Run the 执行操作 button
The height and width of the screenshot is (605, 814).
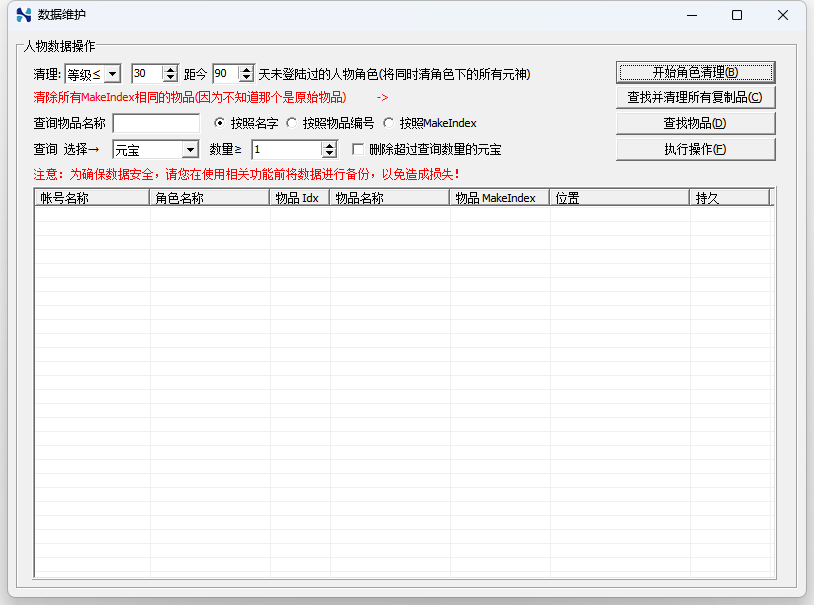[x=695, y=149]
